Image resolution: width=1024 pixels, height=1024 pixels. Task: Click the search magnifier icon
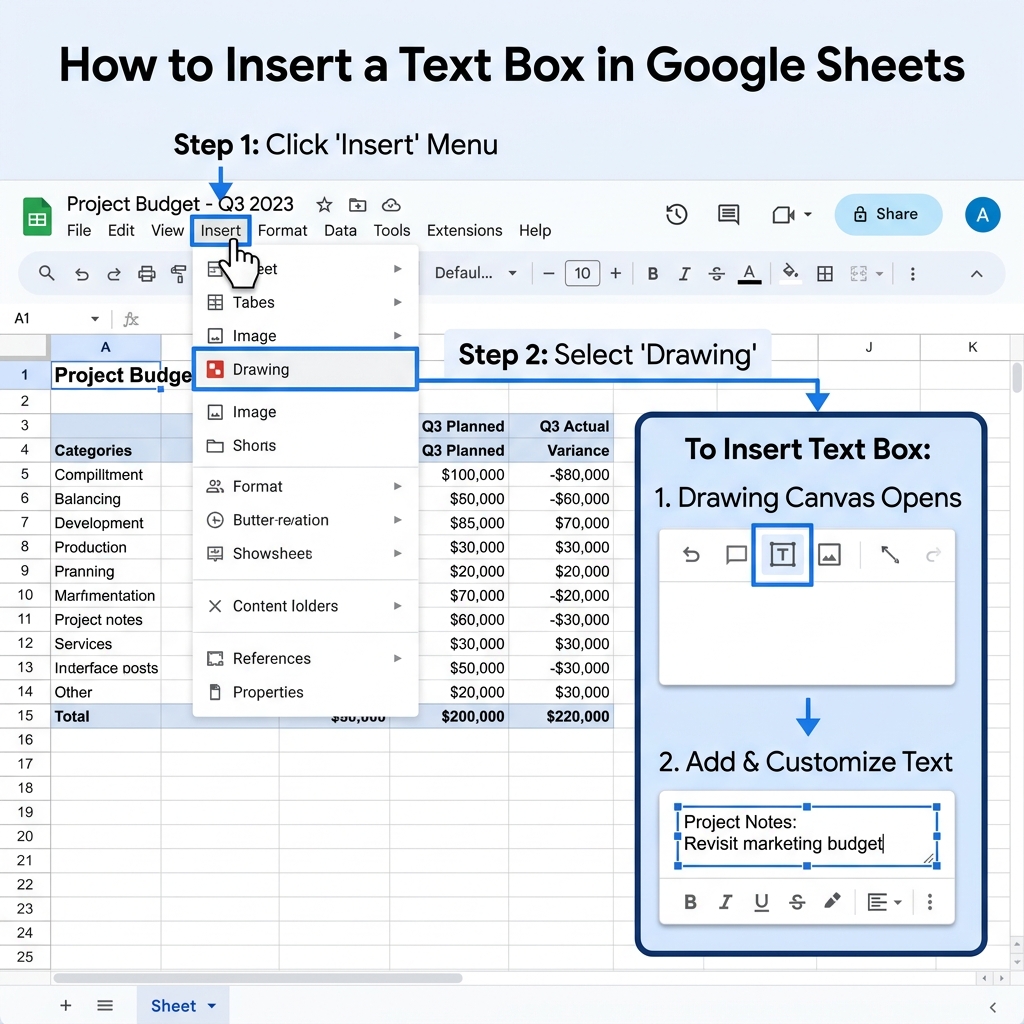point(46,273)
